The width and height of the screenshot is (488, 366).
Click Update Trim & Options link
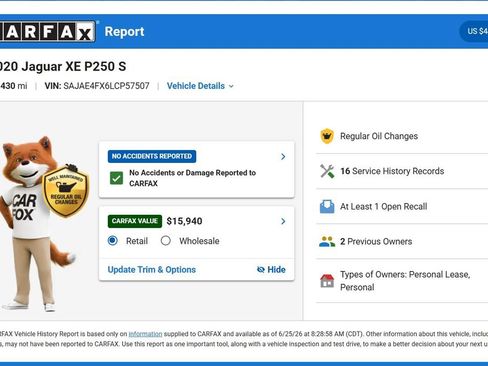click(x=152, y=269)
